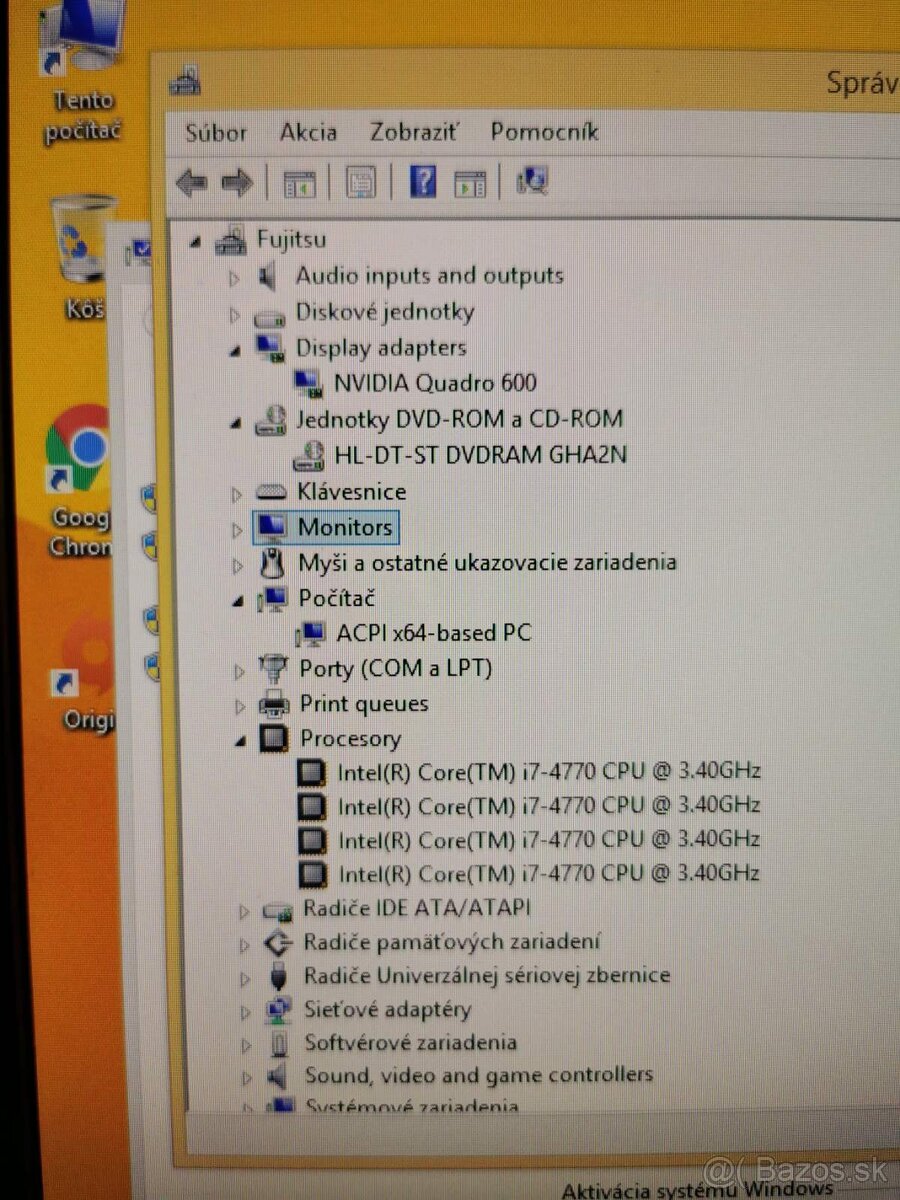Expand the Monitors category

click(x=237, y=528)
